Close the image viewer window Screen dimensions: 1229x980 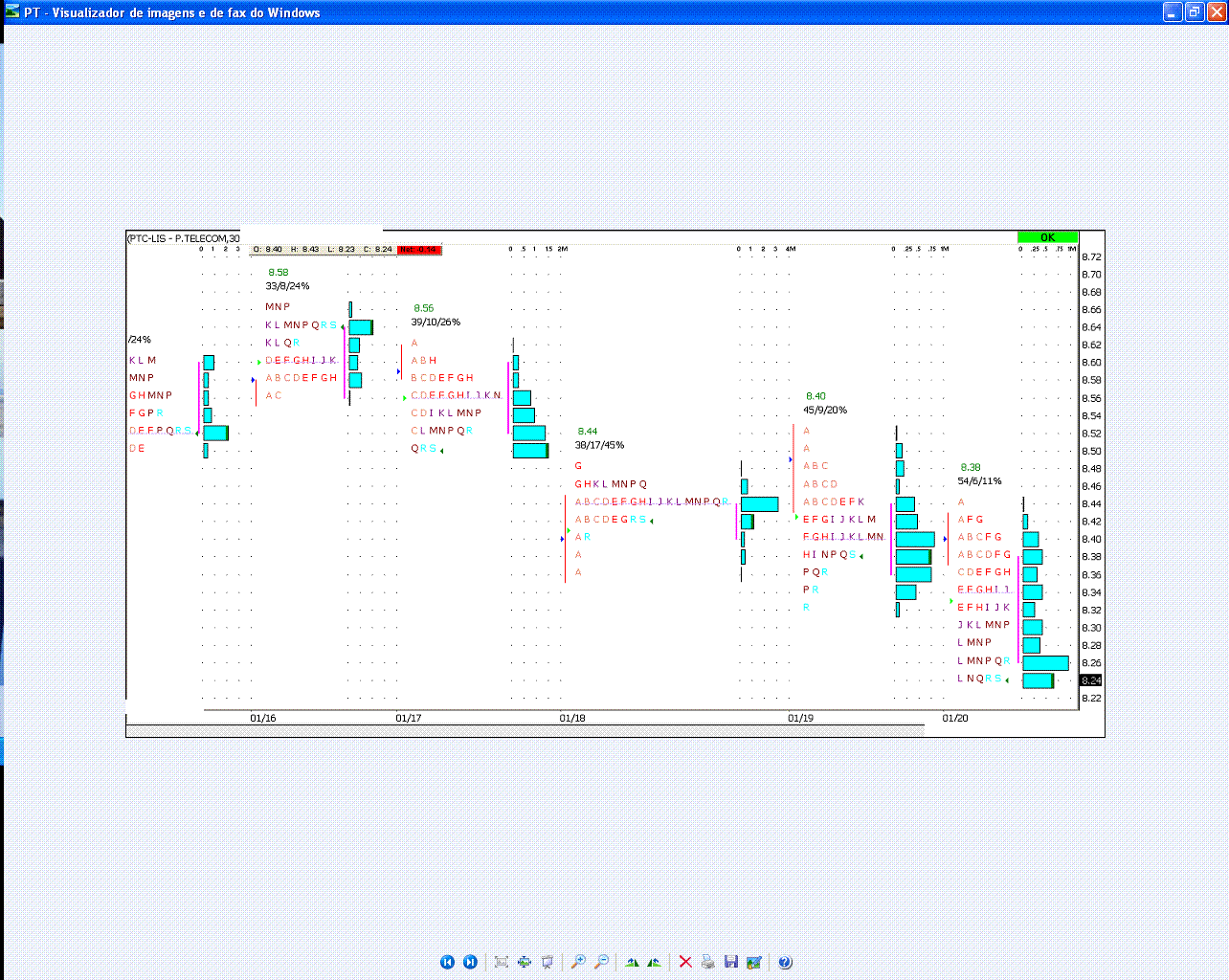point(1216,11)
